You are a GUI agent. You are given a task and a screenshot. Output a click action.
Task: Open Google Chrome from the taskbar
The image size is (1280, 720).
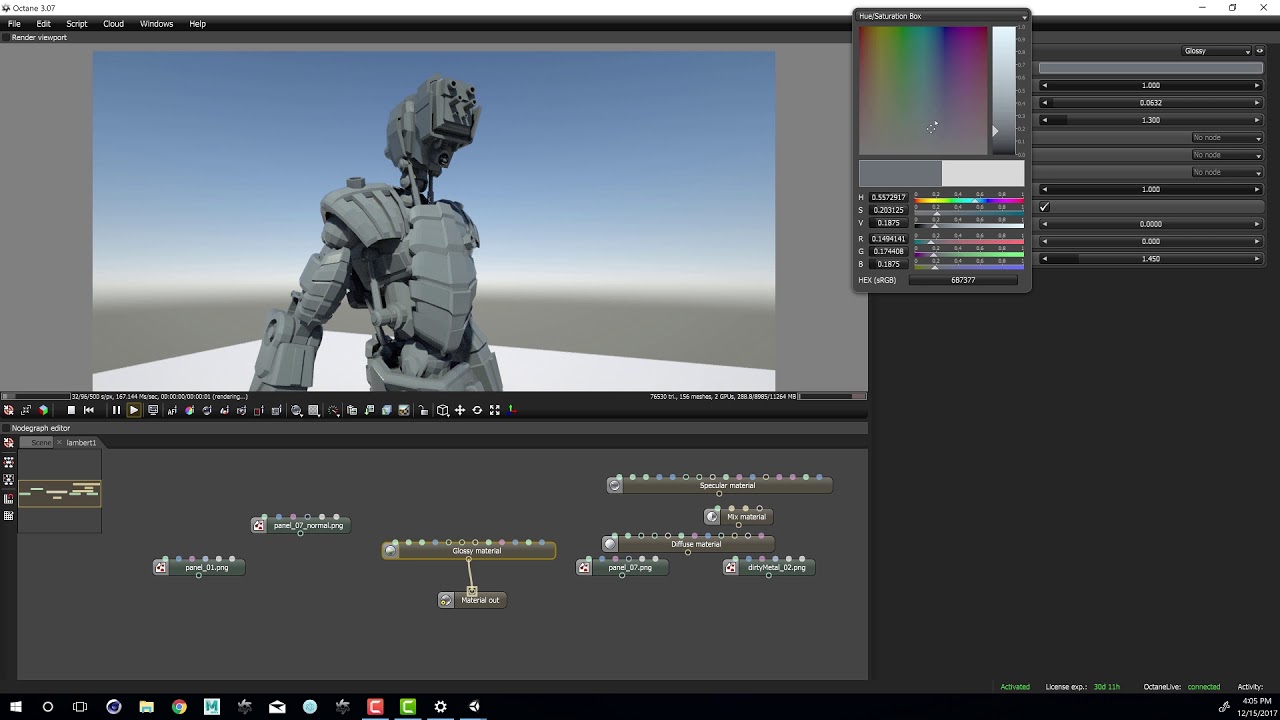(179, 707)
